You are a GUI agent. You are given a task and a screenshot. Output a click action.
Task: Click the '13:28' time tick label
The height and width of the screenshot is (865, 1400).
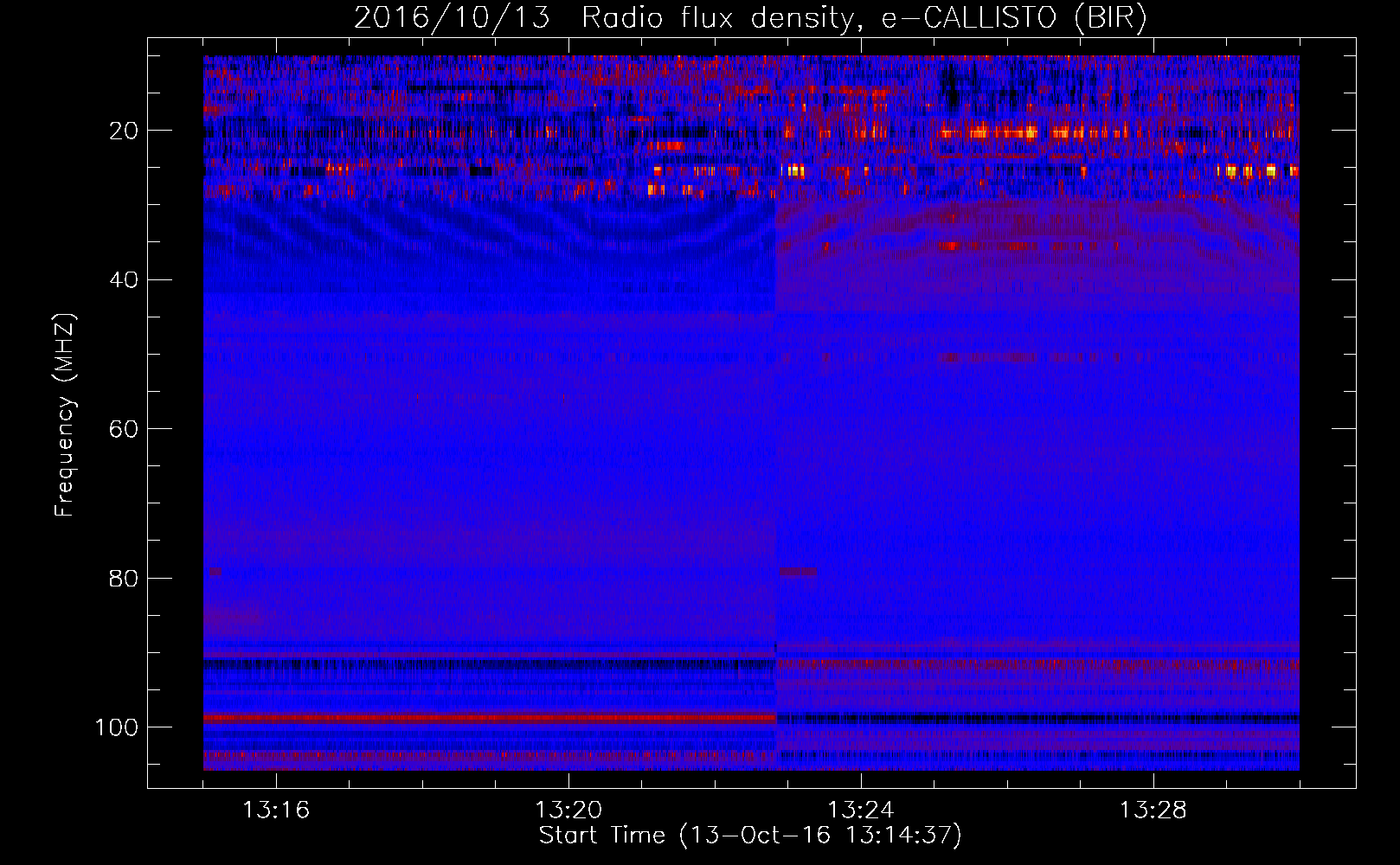(1153, 811)
